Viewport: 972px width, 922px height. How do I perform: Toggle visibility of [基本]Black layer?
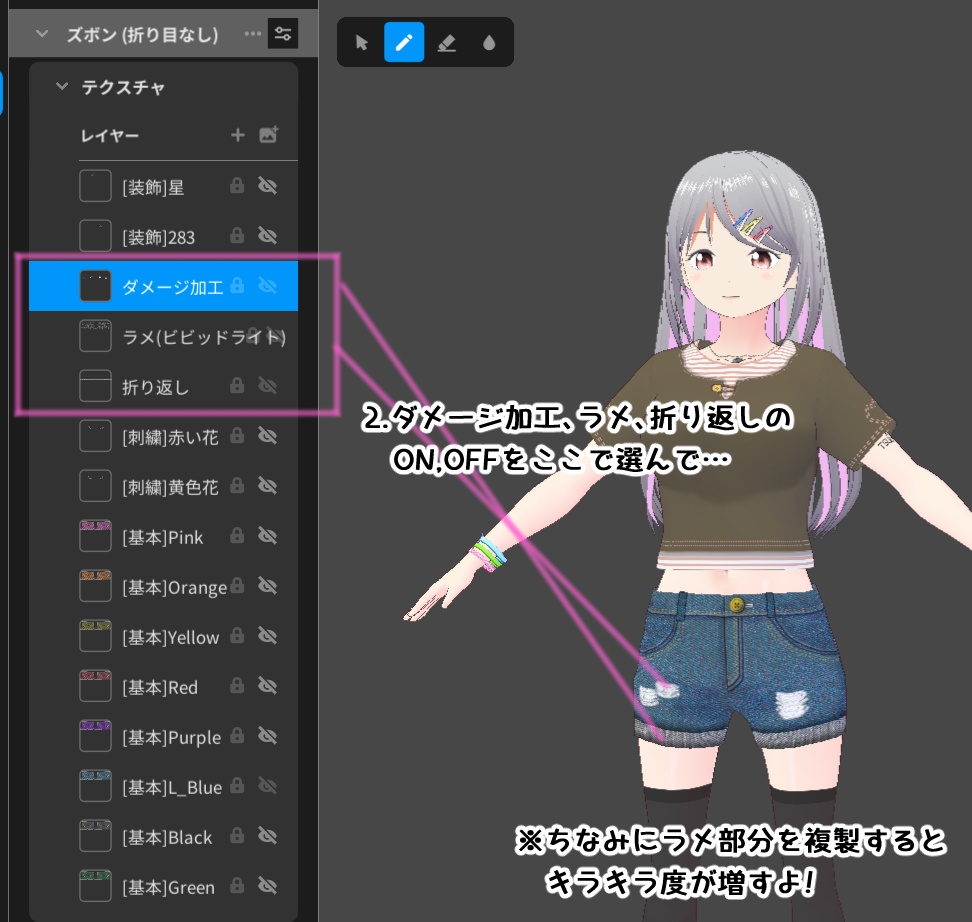267,836
